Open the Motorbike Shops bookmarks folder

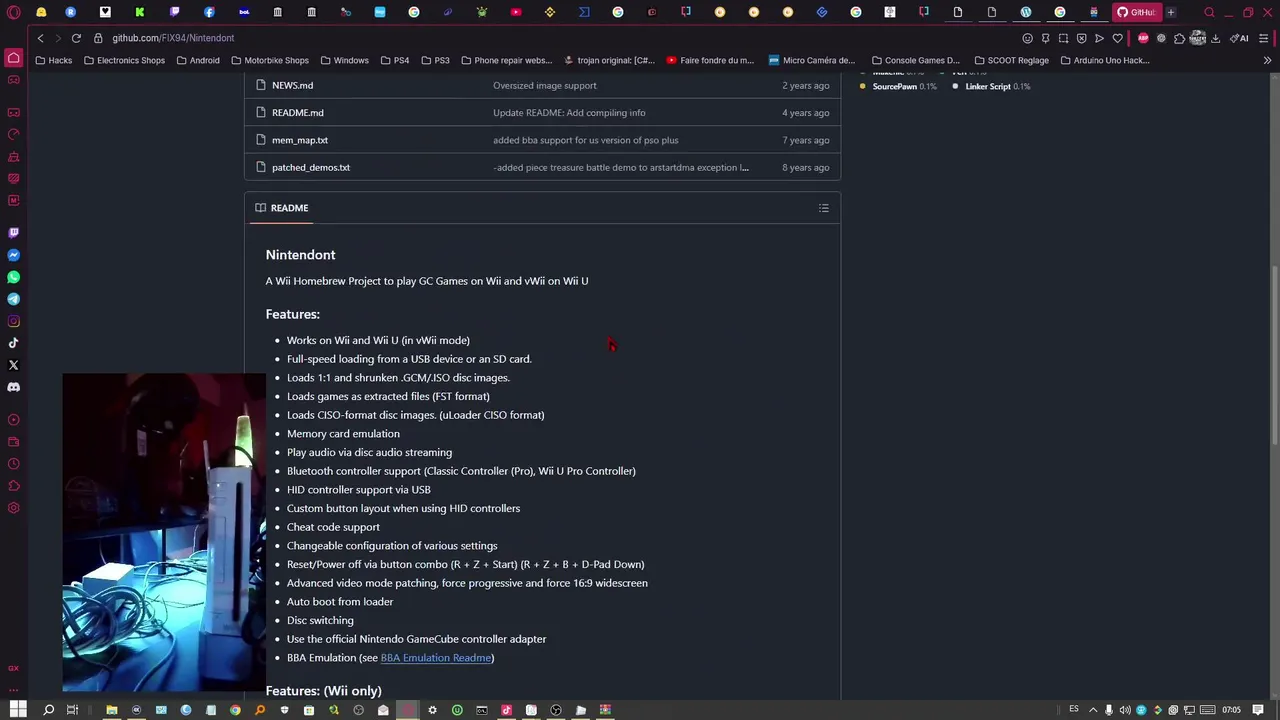pyautogui.click(x=270, y=60)
